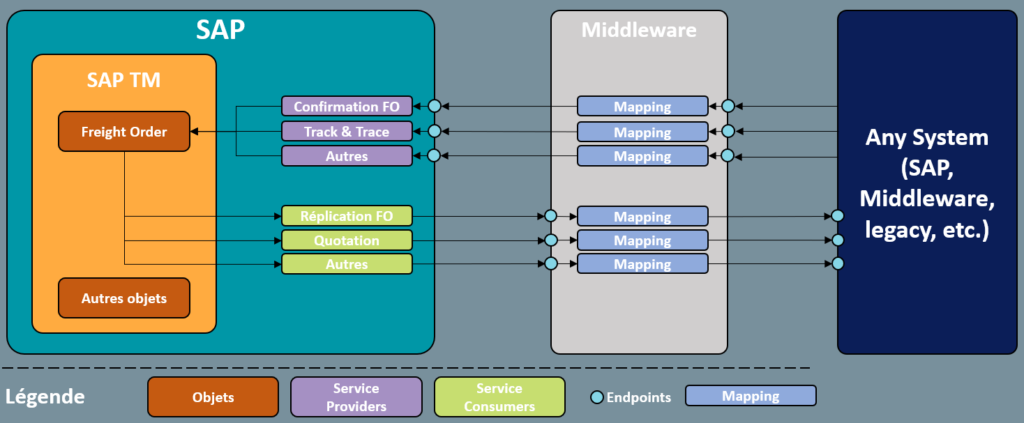Select the green Autres service consumer box

347,264
